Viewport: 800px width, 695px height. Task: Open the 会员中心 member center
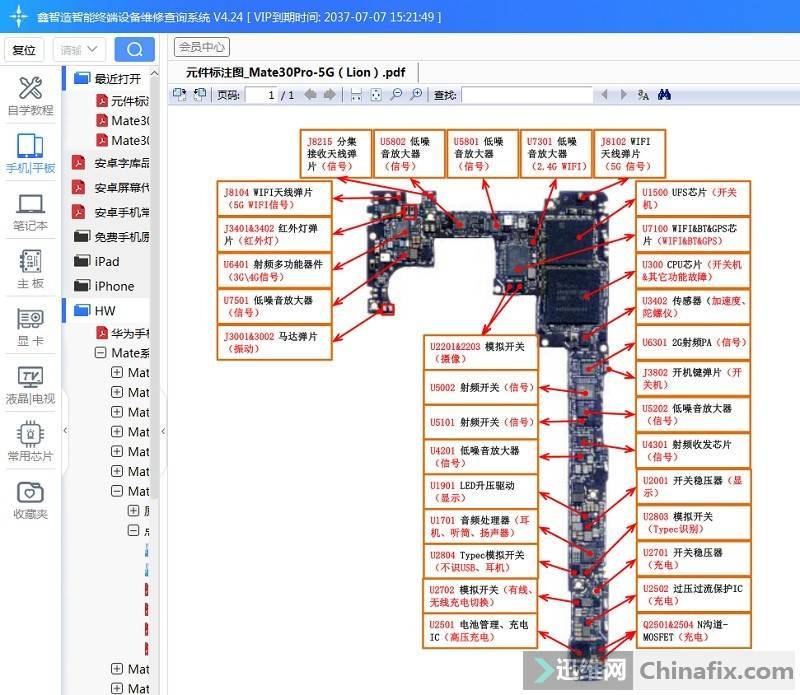pos(201,47)
